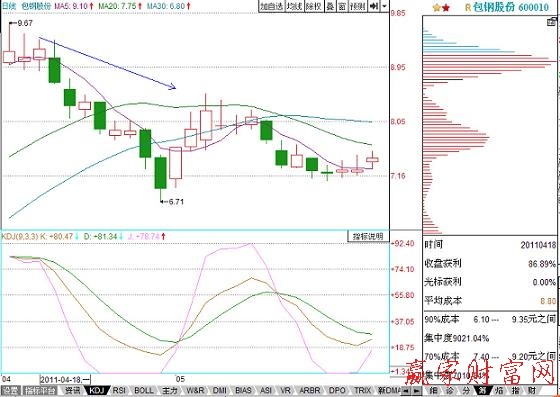Screen dimensions: 560x397
Task: Click the red star icon
Action: [445, 7]
